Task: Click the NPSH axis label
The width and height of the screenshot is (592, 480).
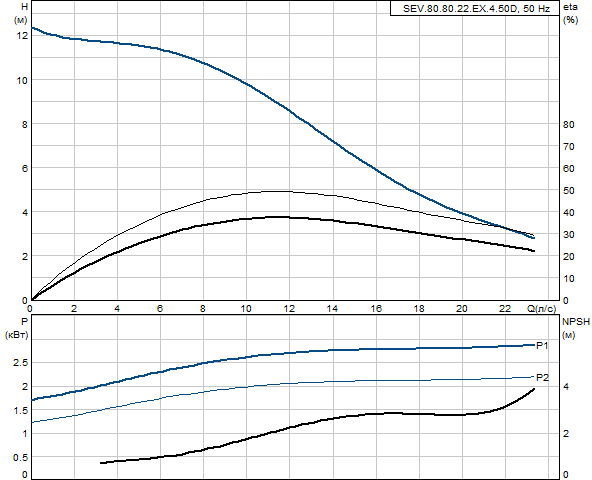Action: point(576,322)
